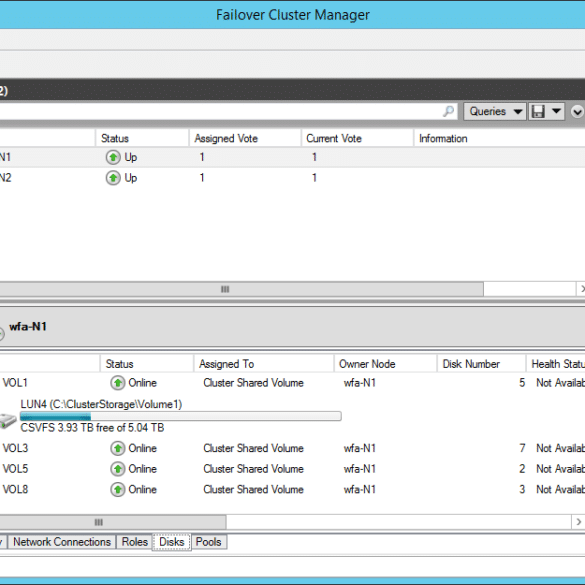The width and height of the screenshot is (585, 585).
Task: Expand the round chevron button beside save
Action: coord(577,111)
